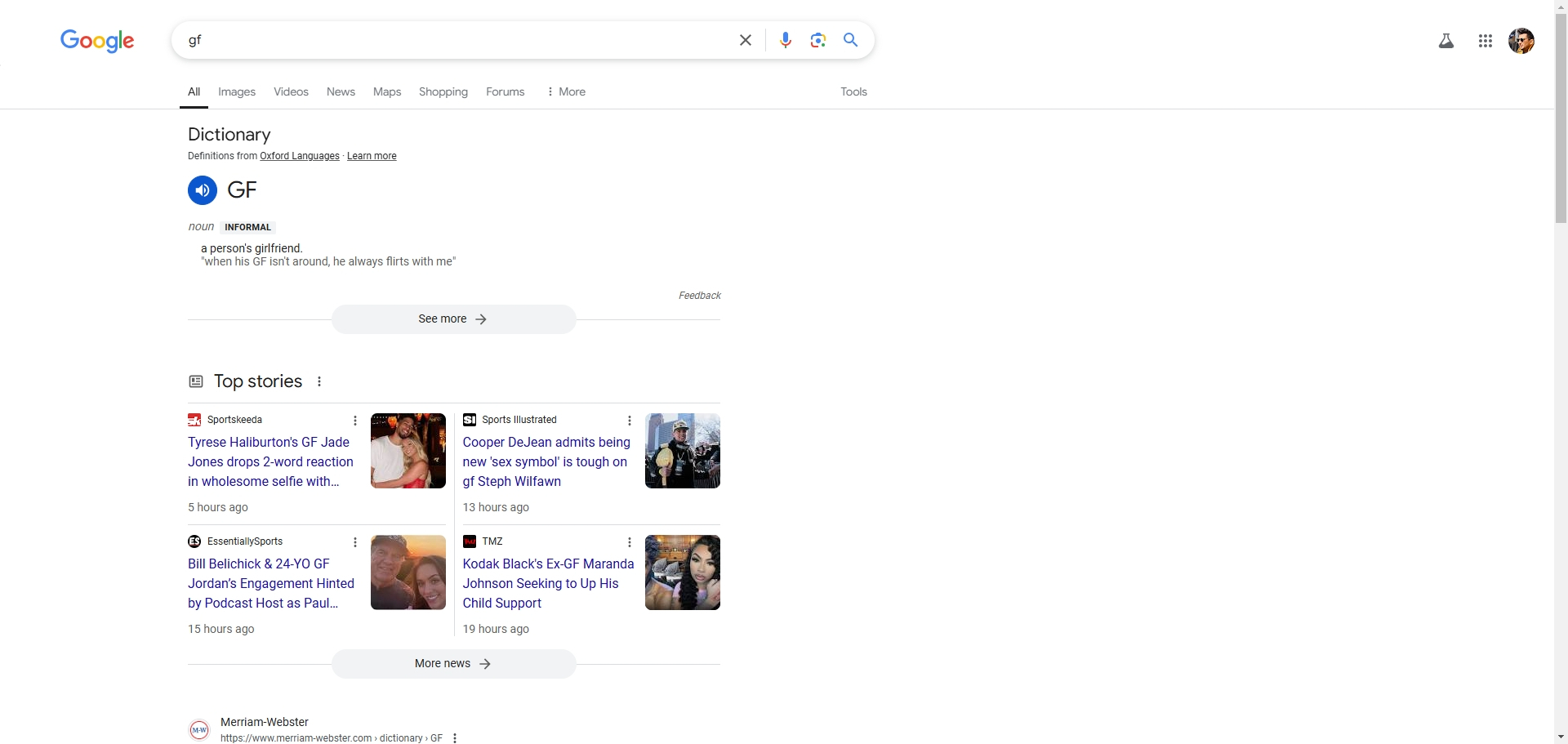
Task: Focus the search field containing gf
Action: (x=457, y=40)
